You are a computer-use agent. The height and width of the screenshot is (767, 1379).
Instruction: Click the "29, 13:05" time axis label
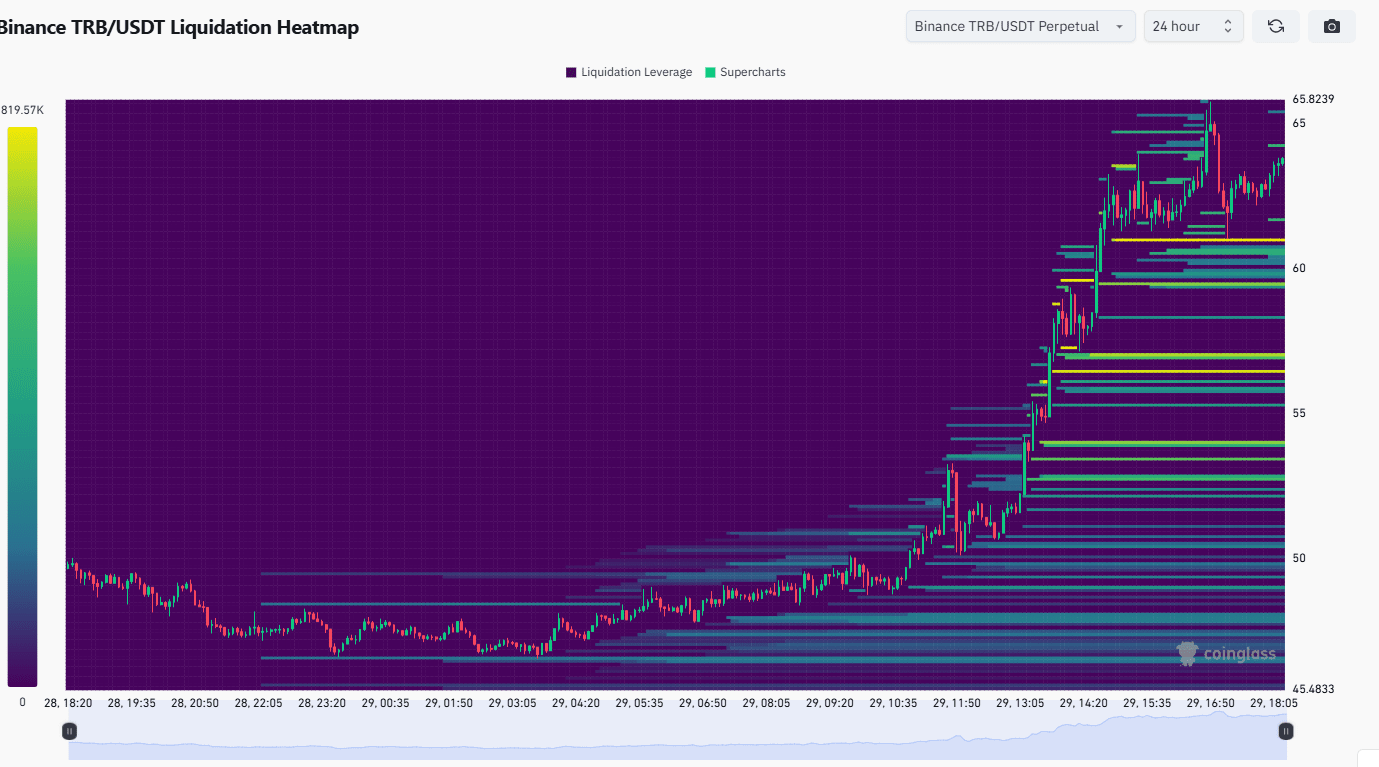coord(1020,703)
